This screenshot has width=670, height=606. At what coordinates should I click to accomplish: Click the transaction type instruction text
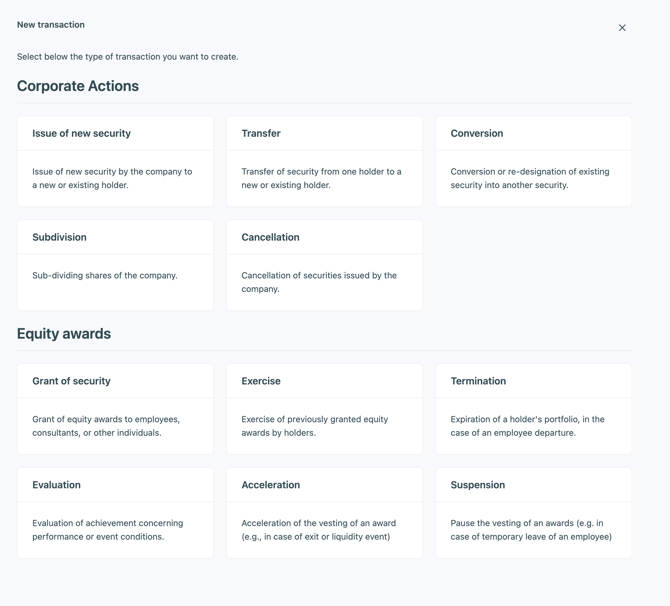tap(127, 57)
